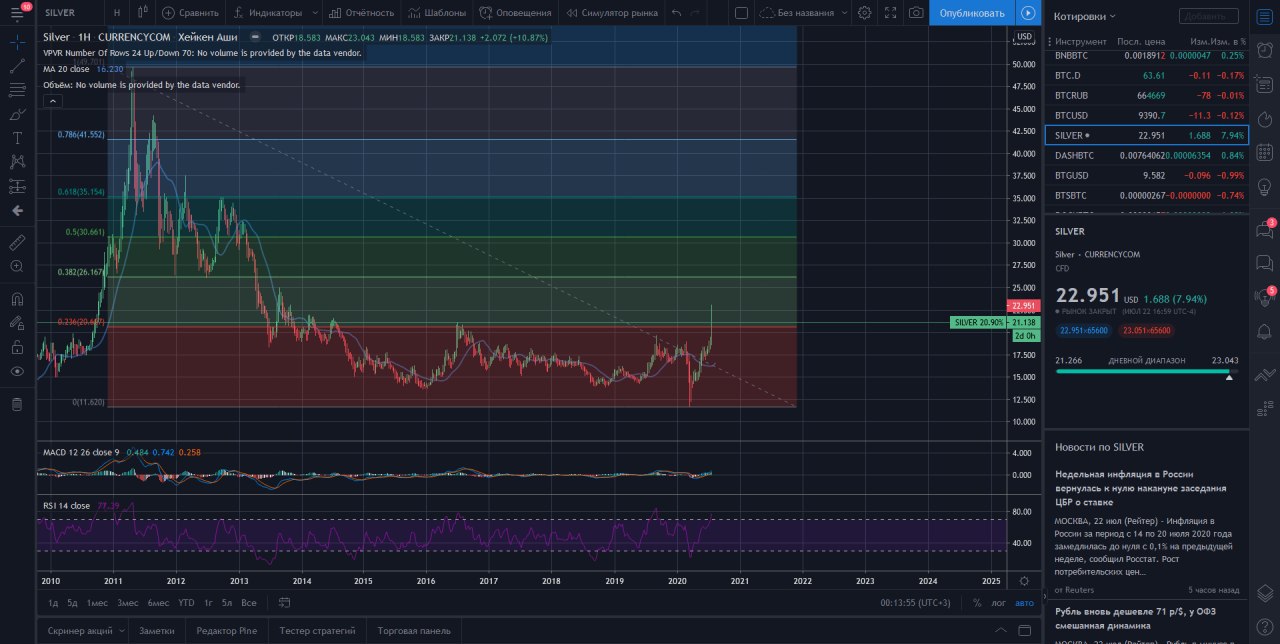Toggle лог logarithmic scale
This screenshot has width=1280, height=644.
coord(998,603)
